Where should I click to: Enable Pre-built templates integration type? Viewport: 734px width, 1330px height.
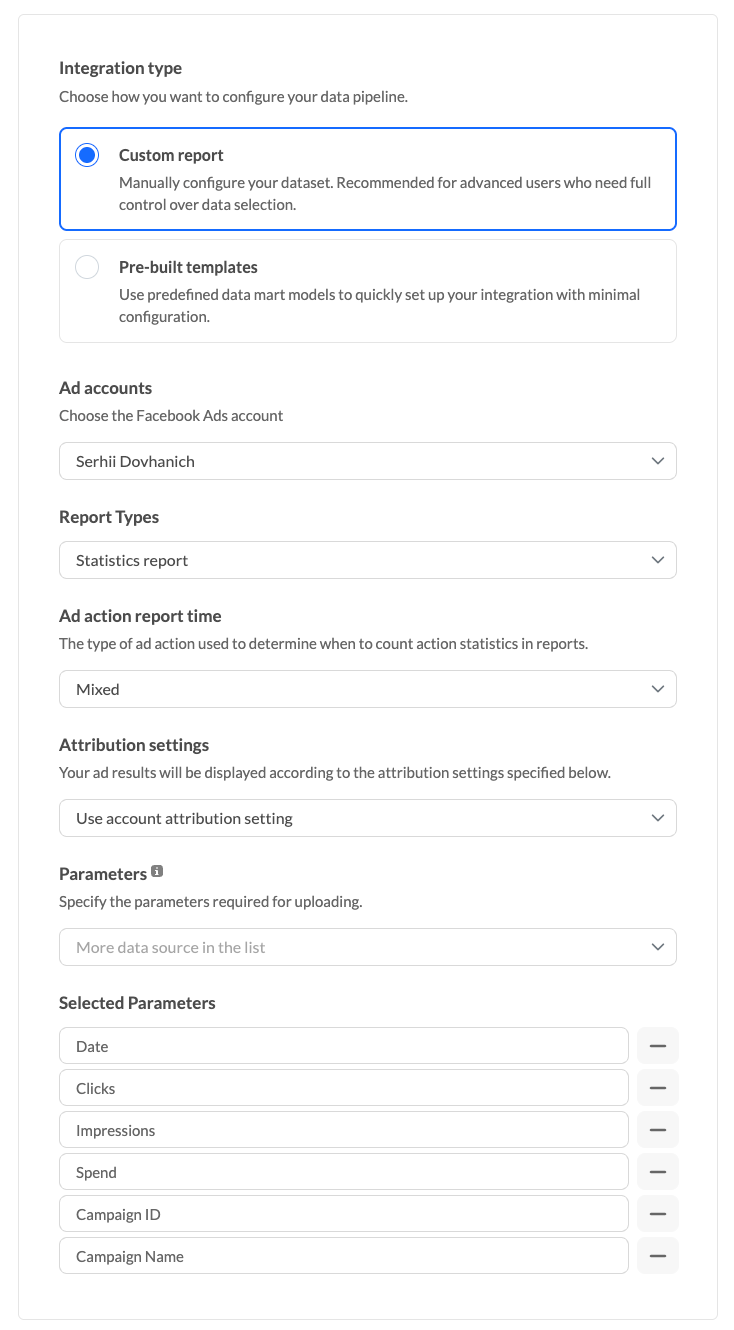(87, 267)
